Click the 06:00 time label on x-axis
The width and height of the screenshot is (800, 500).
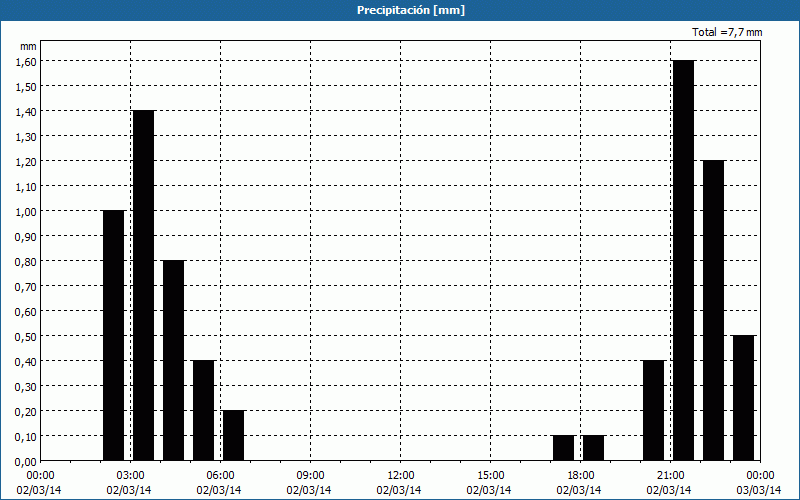click(x=220, y=476)
